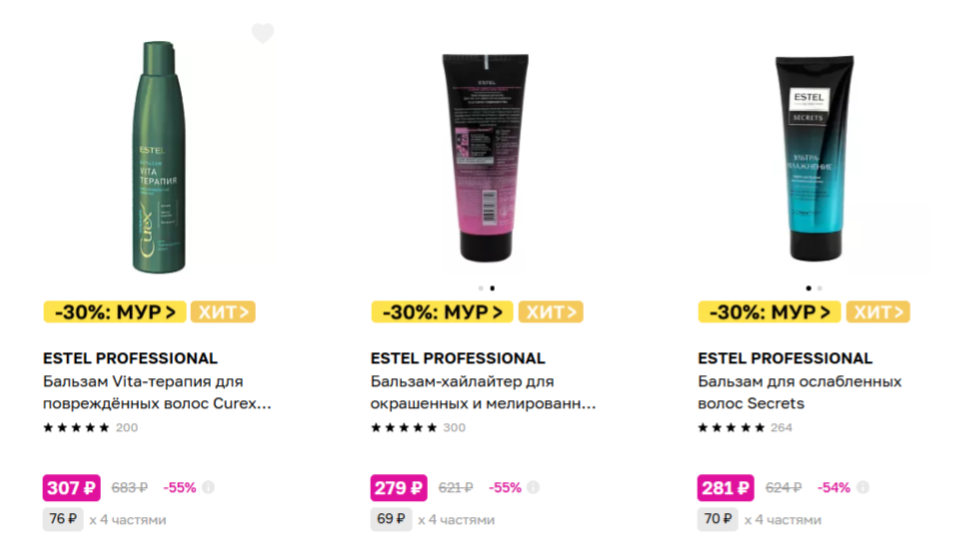Select second image dot of Secrets balm
958x547 pixels.
pyautogui.click(x=820, y=288)
